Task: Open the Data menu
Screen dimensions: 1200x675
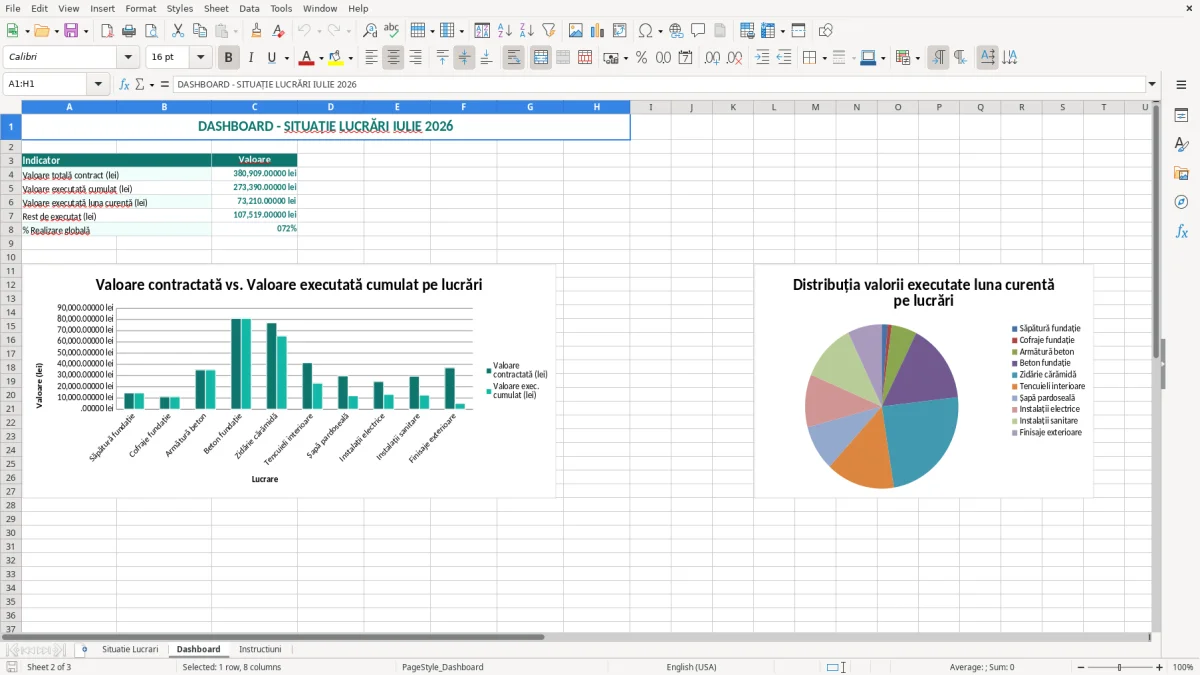Action: tap(249, 8)
